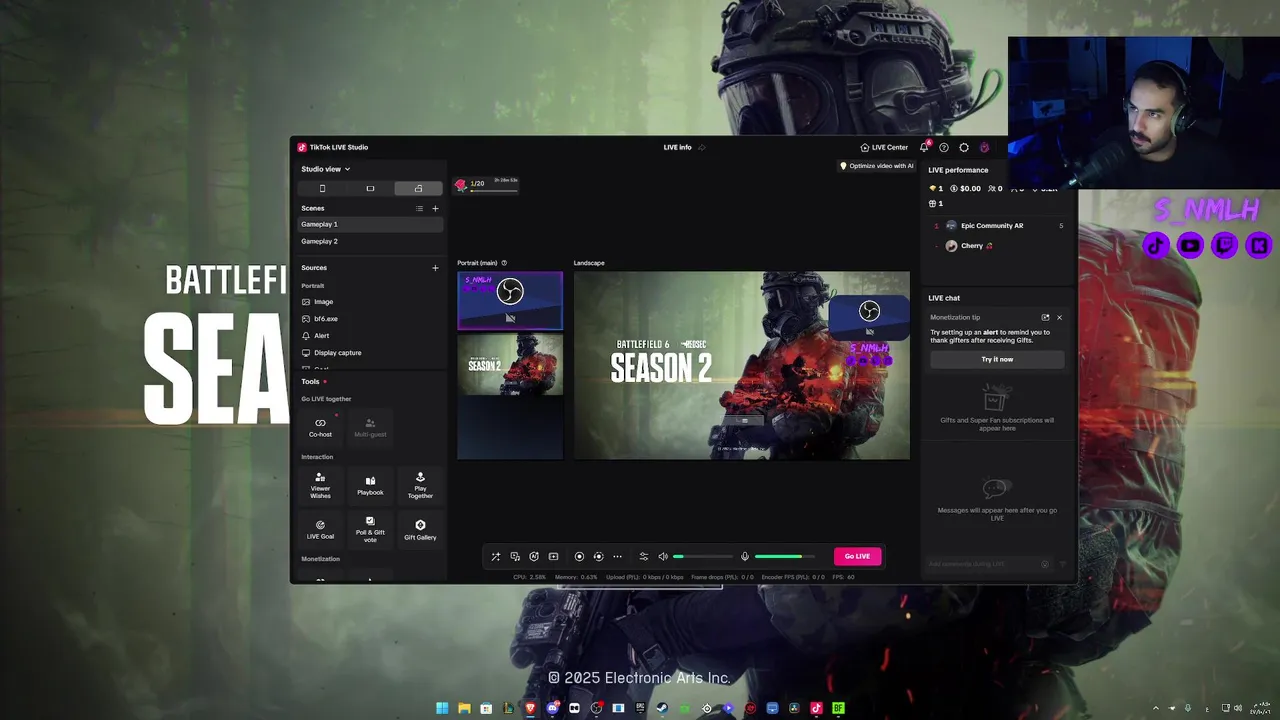Click the FPS: 60 status text
1280x720 pixels.
[x=844, y=577]
